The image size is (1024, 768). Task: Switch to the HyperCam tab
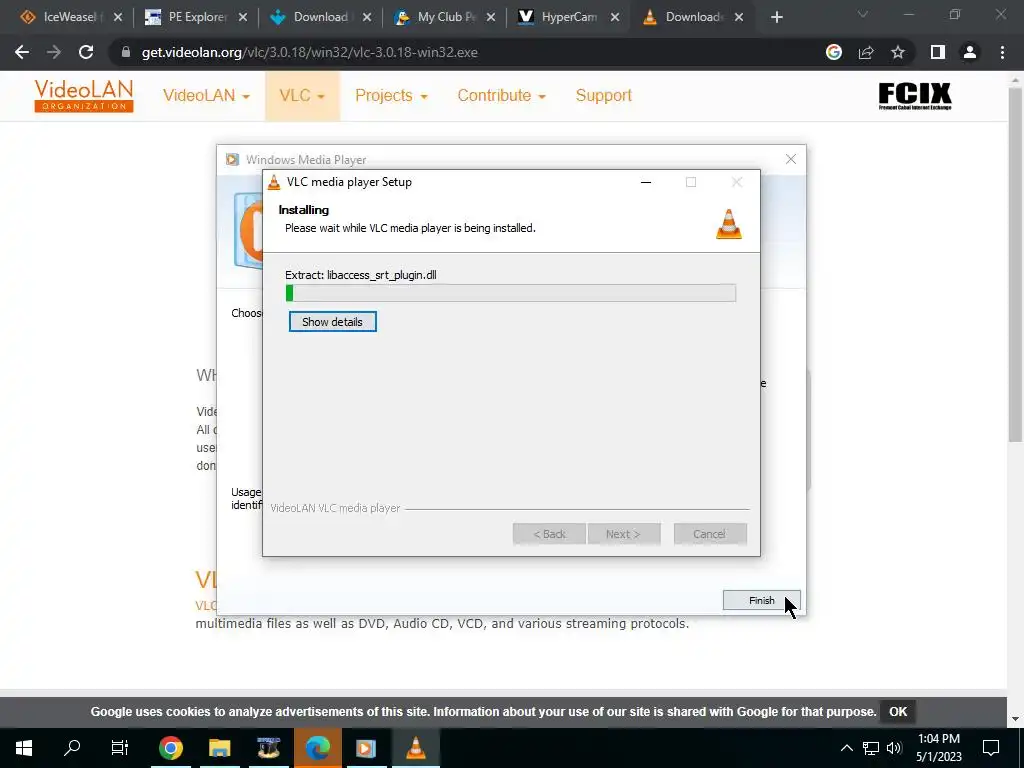tap(568, 18)
